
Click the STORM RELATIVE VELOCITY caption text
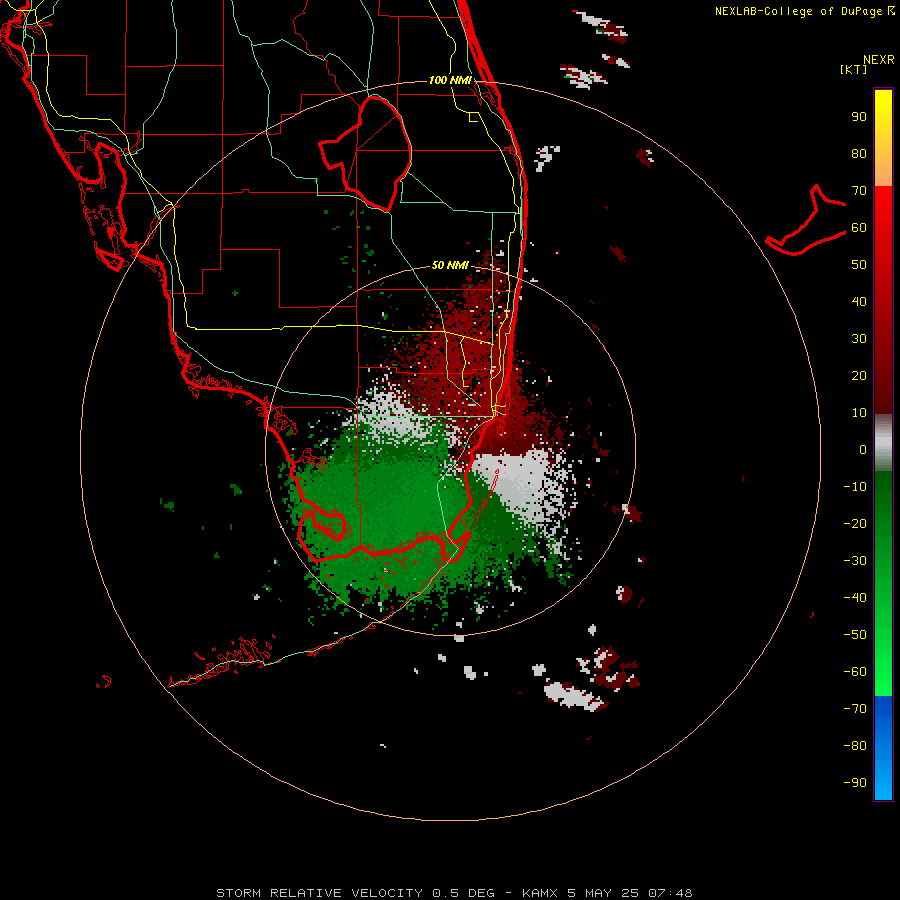(319, 893)
